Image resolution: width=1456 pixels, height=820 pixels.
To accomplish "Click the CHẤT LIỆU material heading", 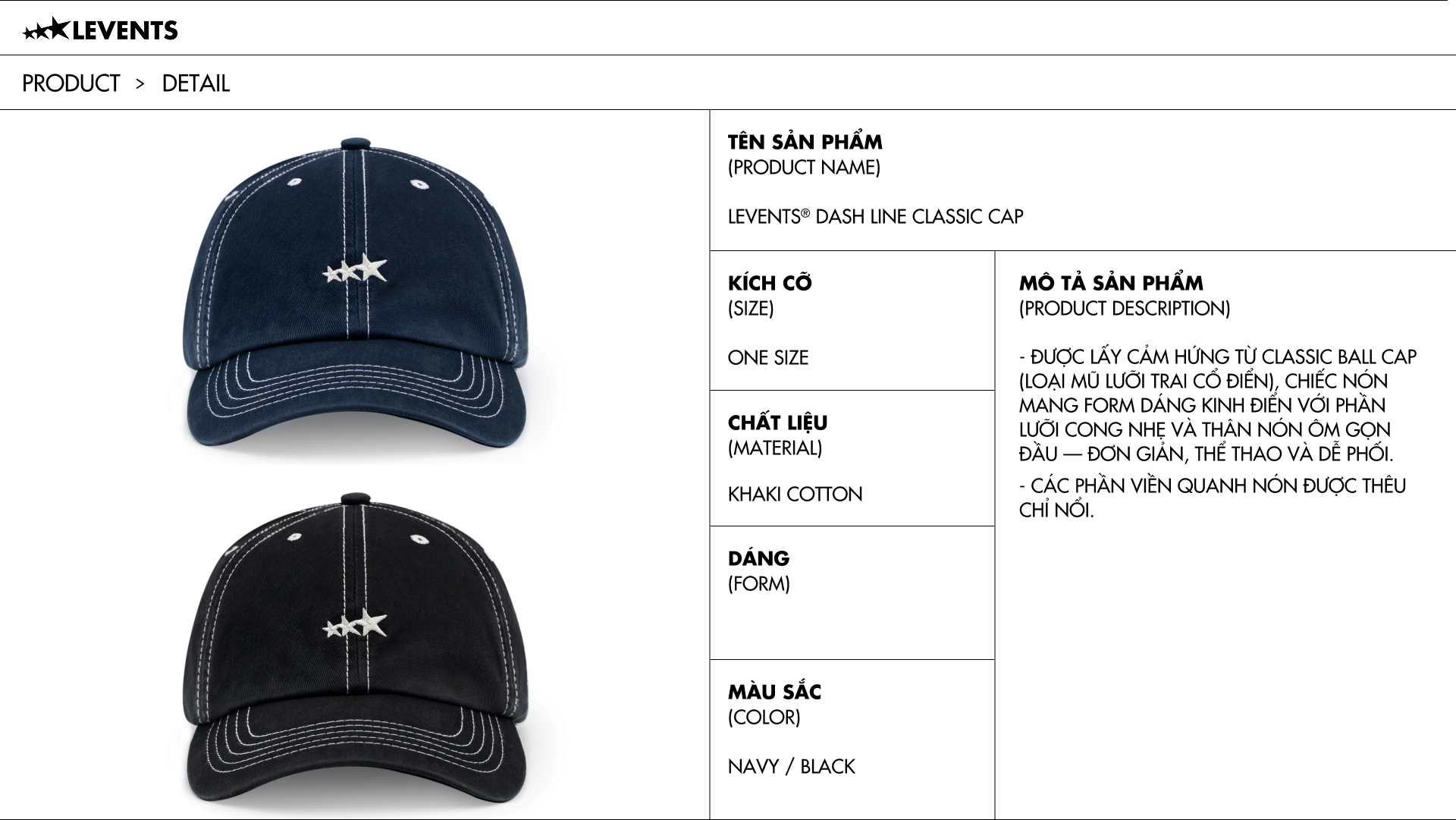I will pos(778,423).
